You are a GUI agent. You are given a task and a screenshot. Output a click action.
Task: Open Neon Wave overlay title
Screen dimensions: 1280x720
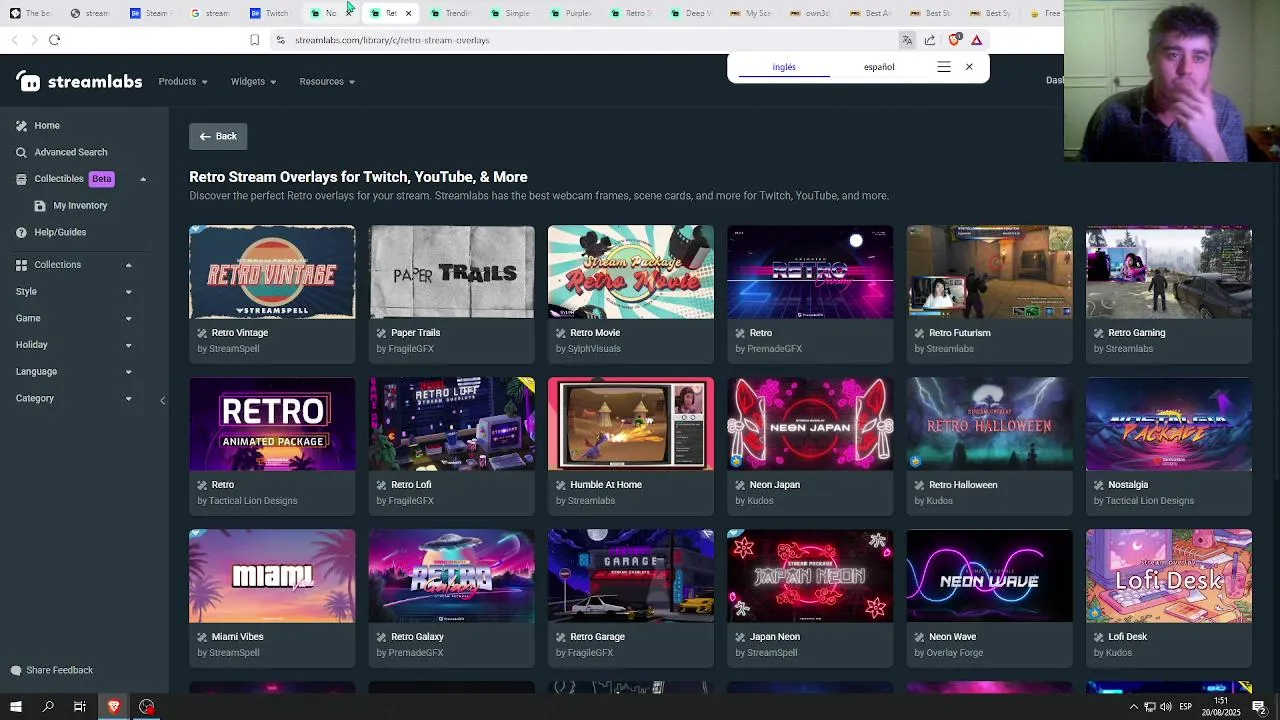[952, 637]
